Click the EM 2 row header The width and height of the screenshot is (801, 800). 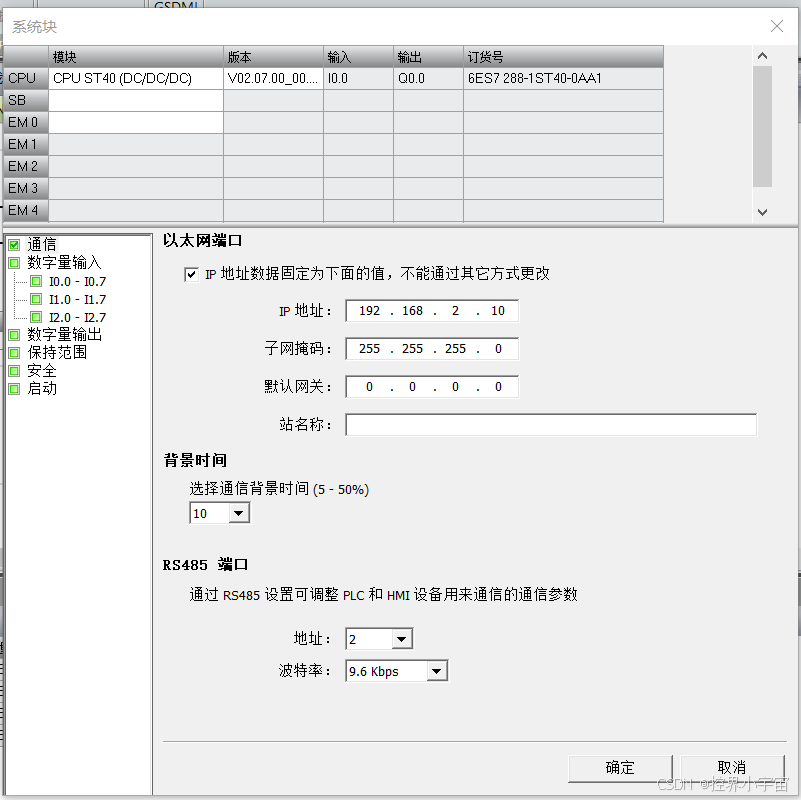[x=26, y=166]
